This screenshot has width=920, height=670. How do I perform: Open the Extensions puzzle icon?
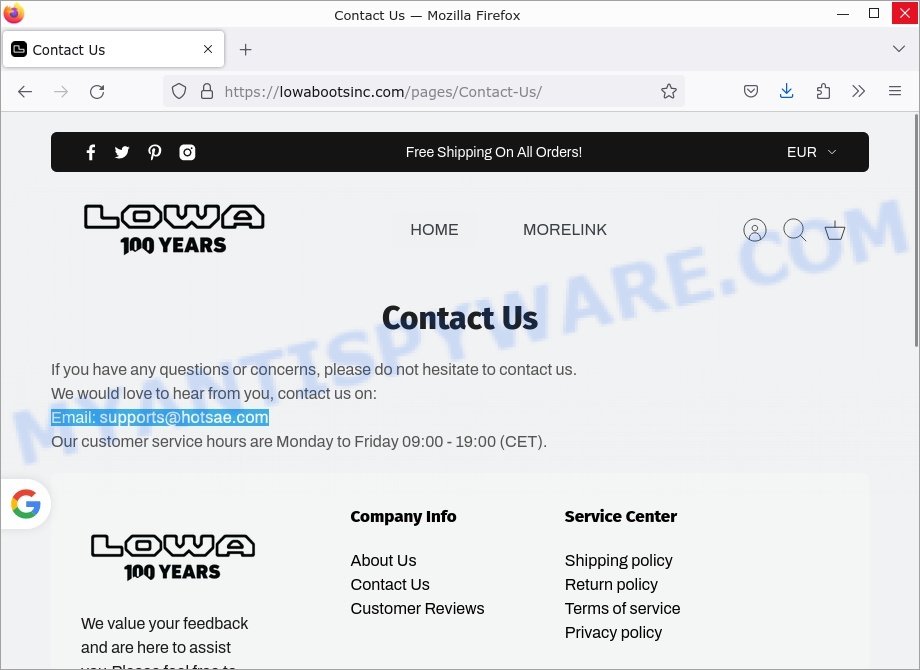coord(823,92)
